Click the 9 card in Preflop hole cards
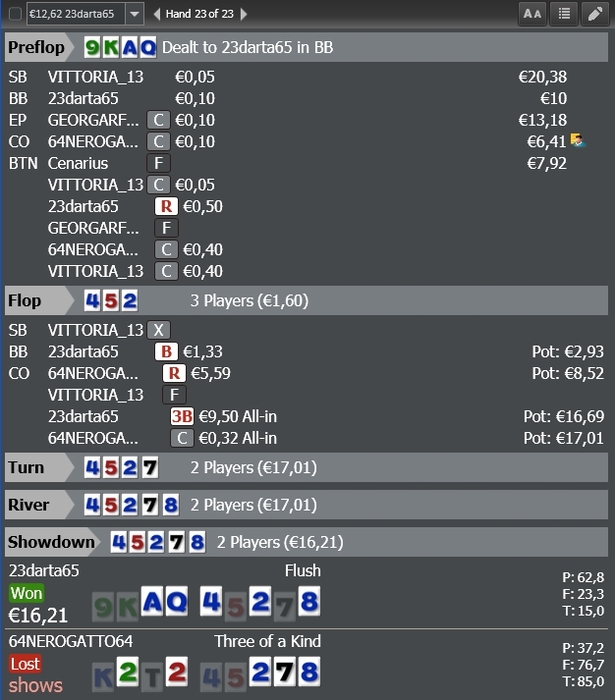615x700 pixels. click(x=92, y=47)
